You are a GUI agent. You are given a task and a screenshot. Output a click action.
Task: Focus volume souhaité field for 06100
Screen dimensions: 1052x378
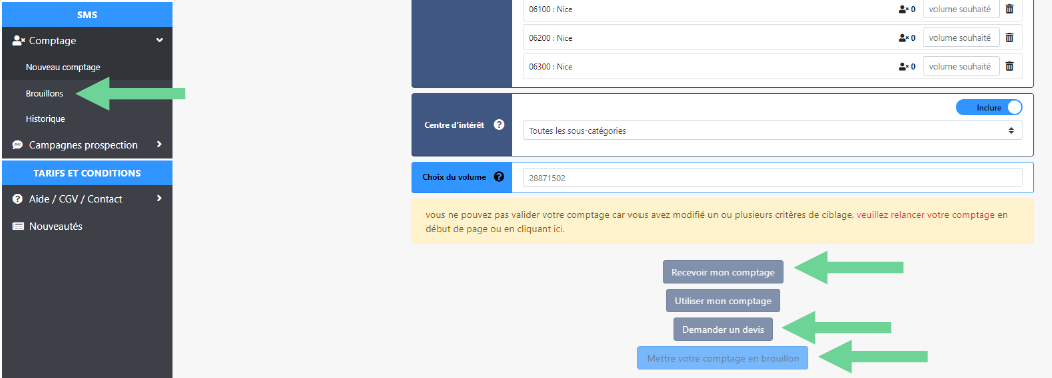(x=961, y=9)
